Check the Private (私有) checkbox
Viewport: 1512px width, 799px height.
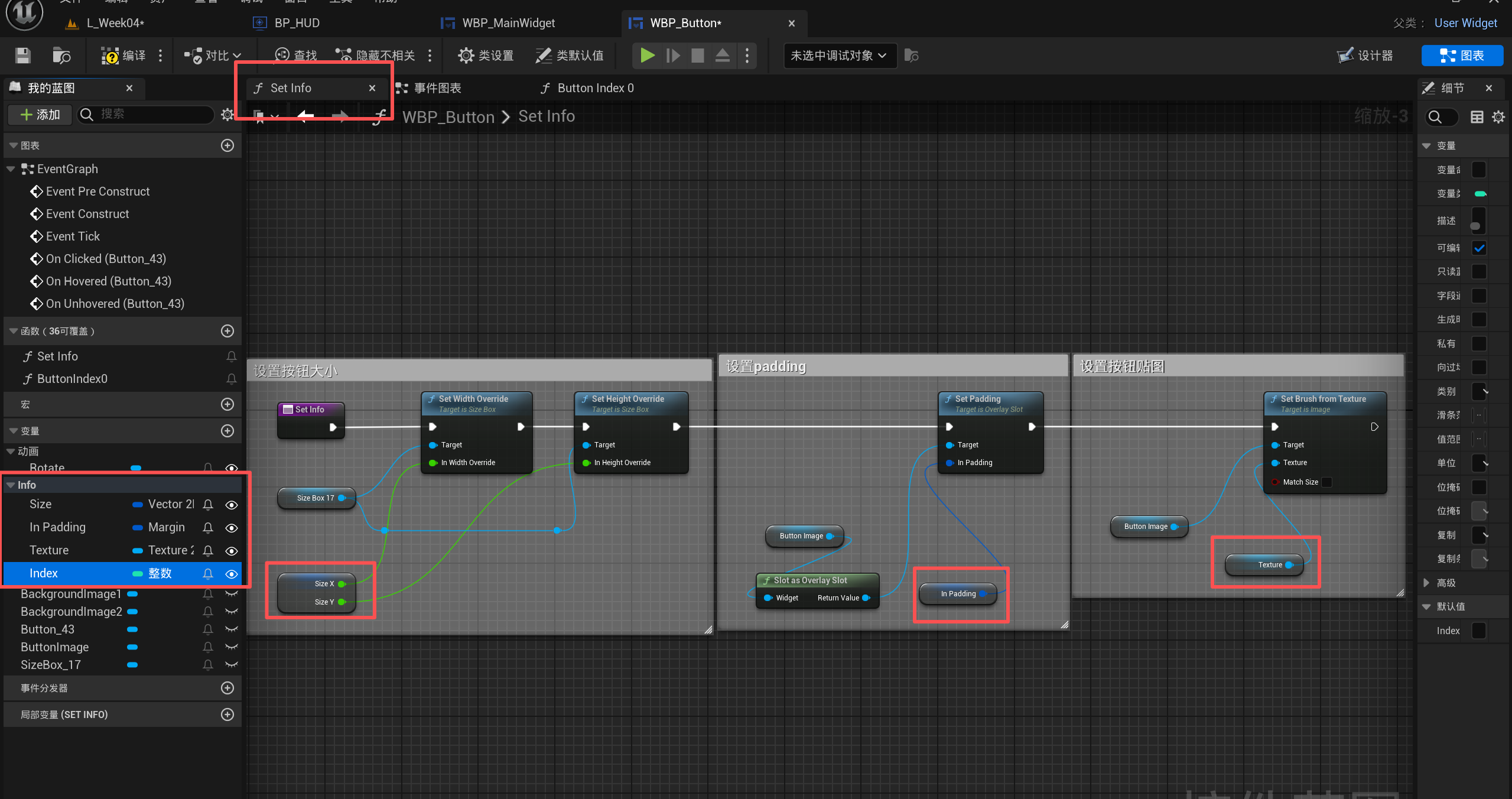tap(1480, 343)
